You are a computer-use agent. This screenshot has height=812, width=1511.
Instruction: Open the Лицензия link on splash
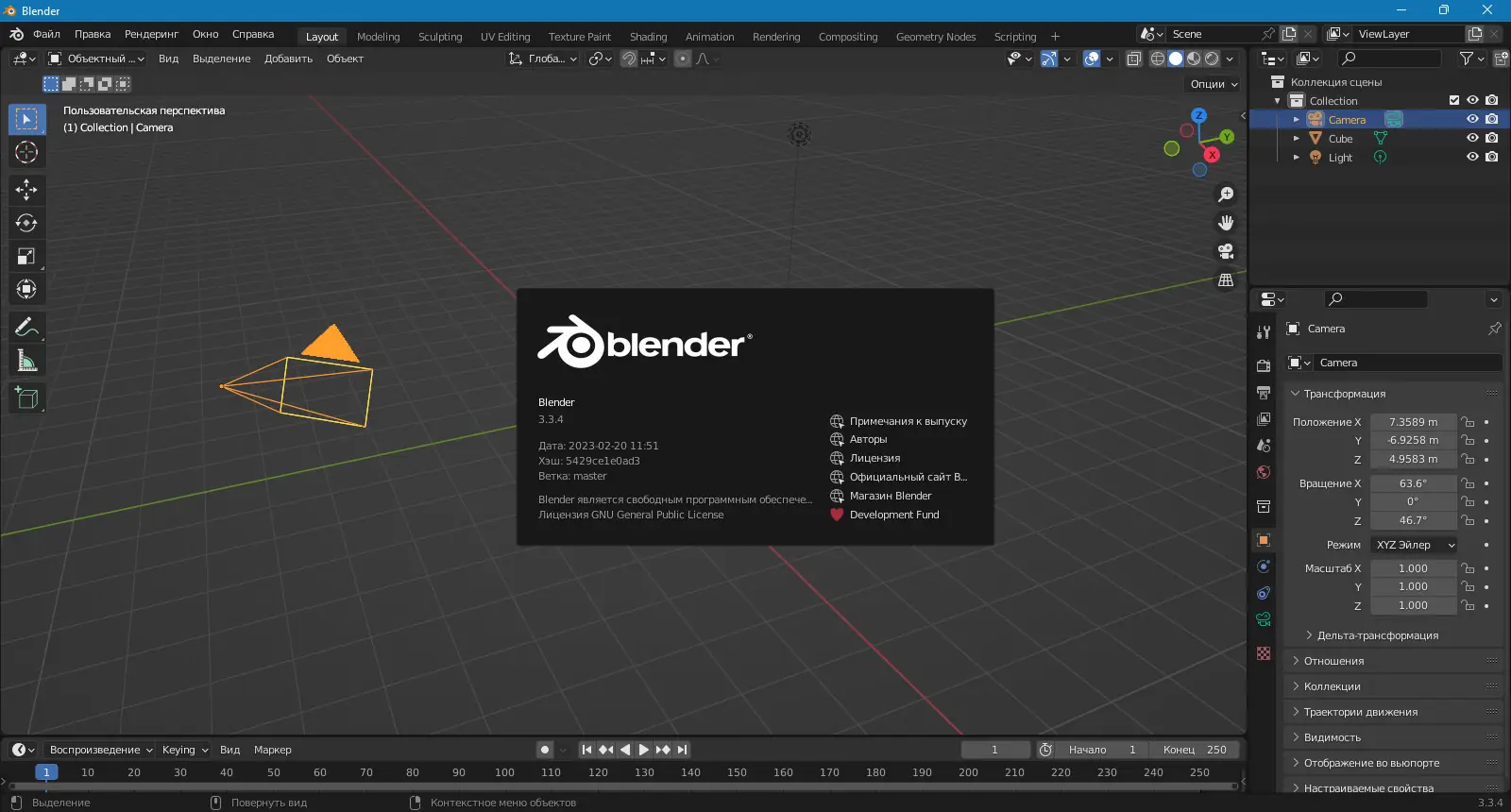(x=865, y=458)
